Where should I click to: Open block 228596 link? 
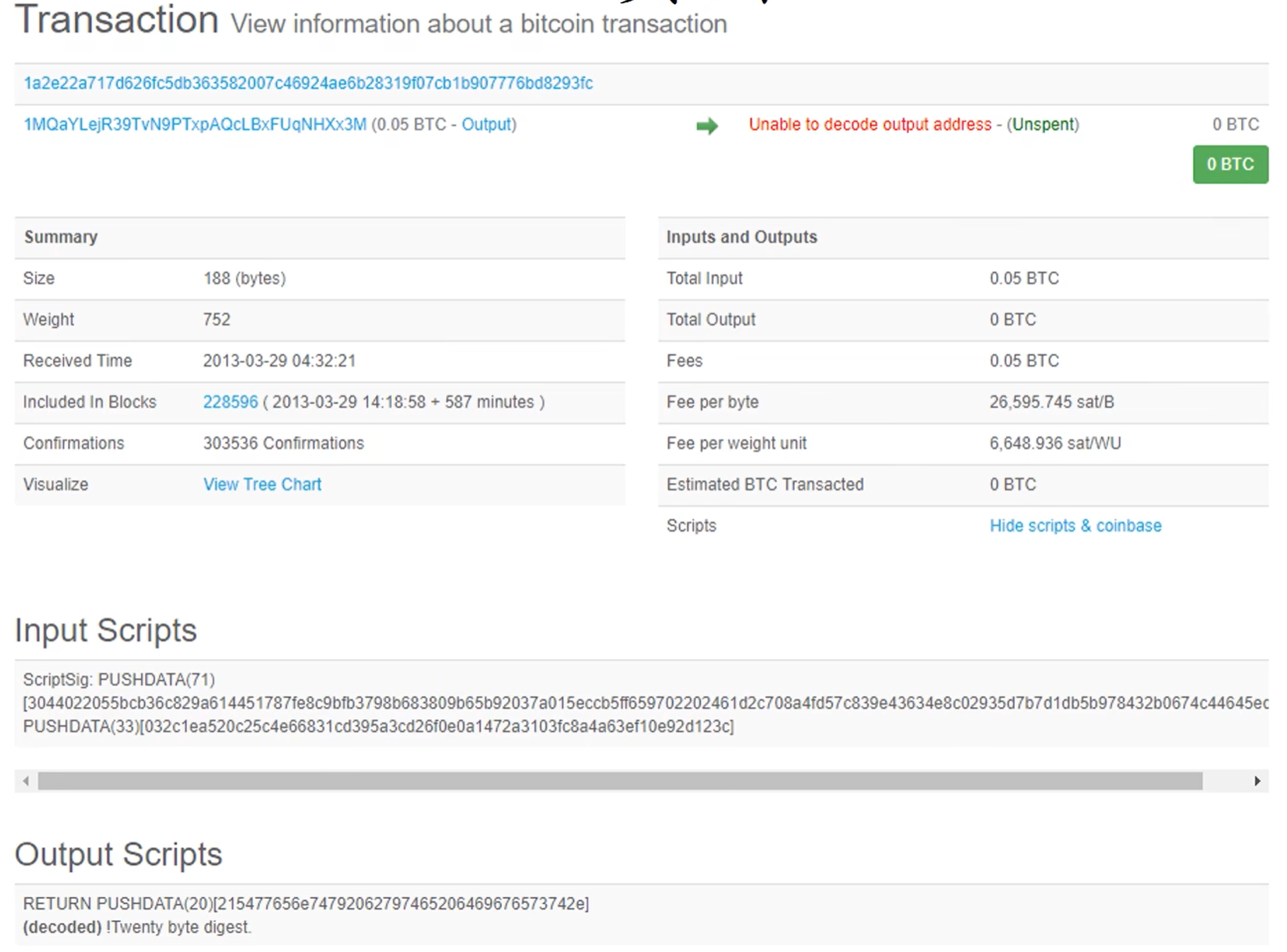(x=231, y=402)
